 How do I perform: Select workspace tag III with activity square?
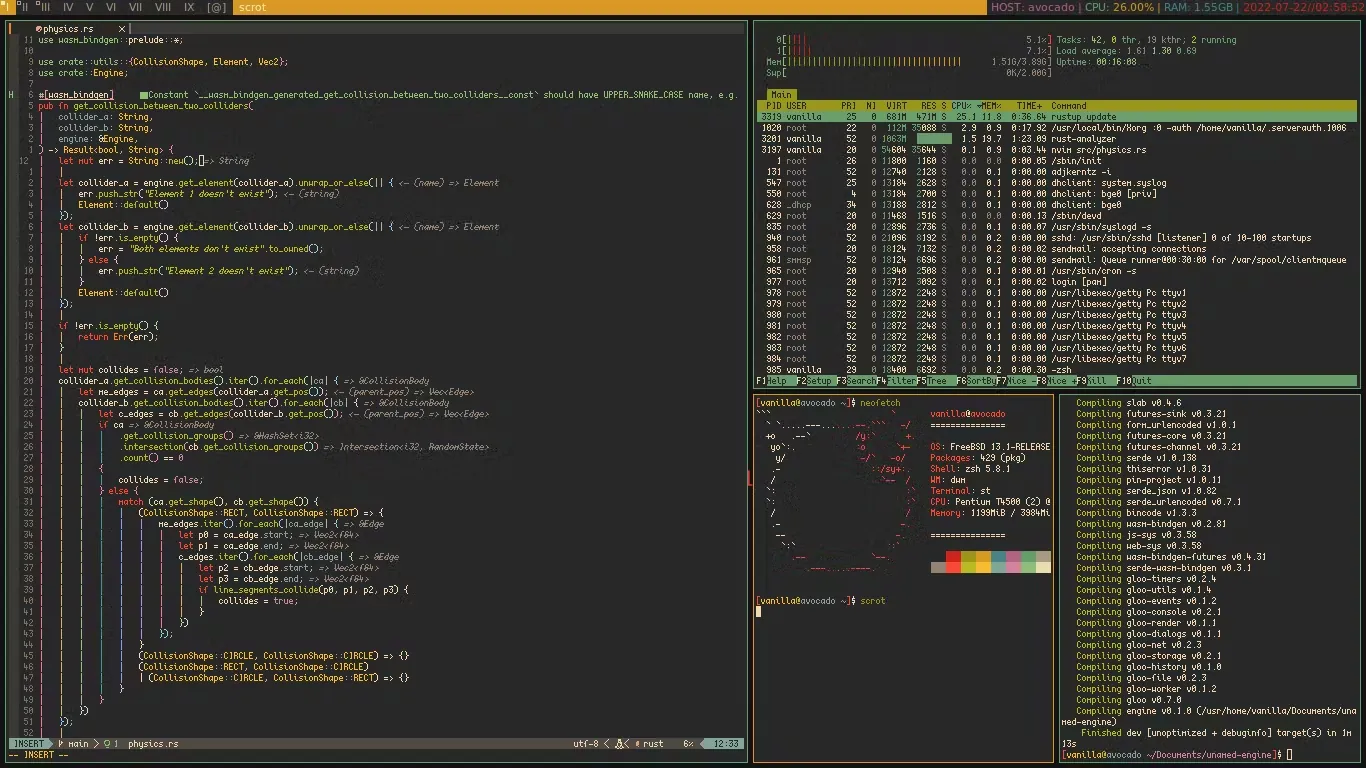point(42,7)
